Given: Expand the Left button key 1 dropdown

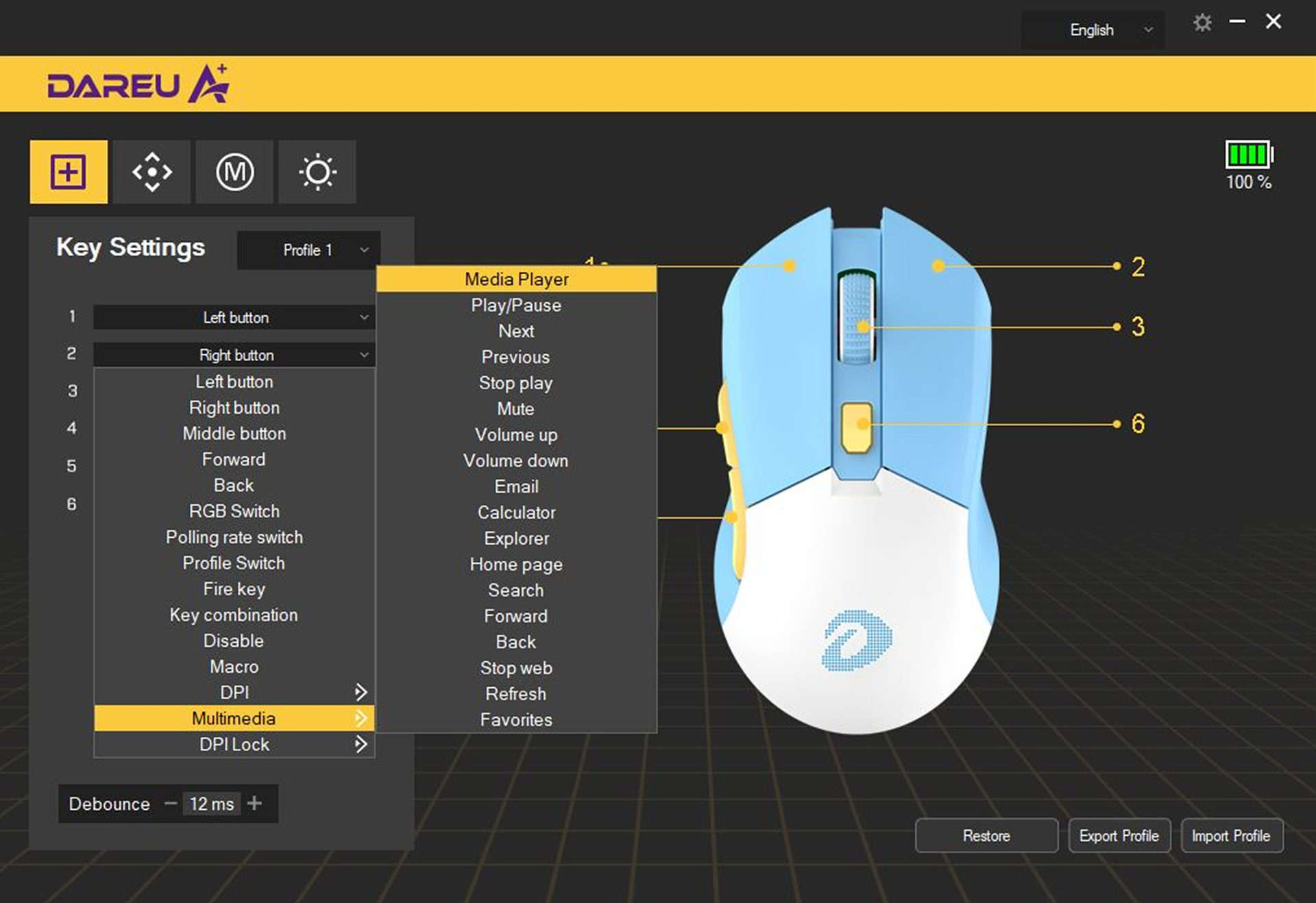Looking at the screenshot, I should [234, 317].
